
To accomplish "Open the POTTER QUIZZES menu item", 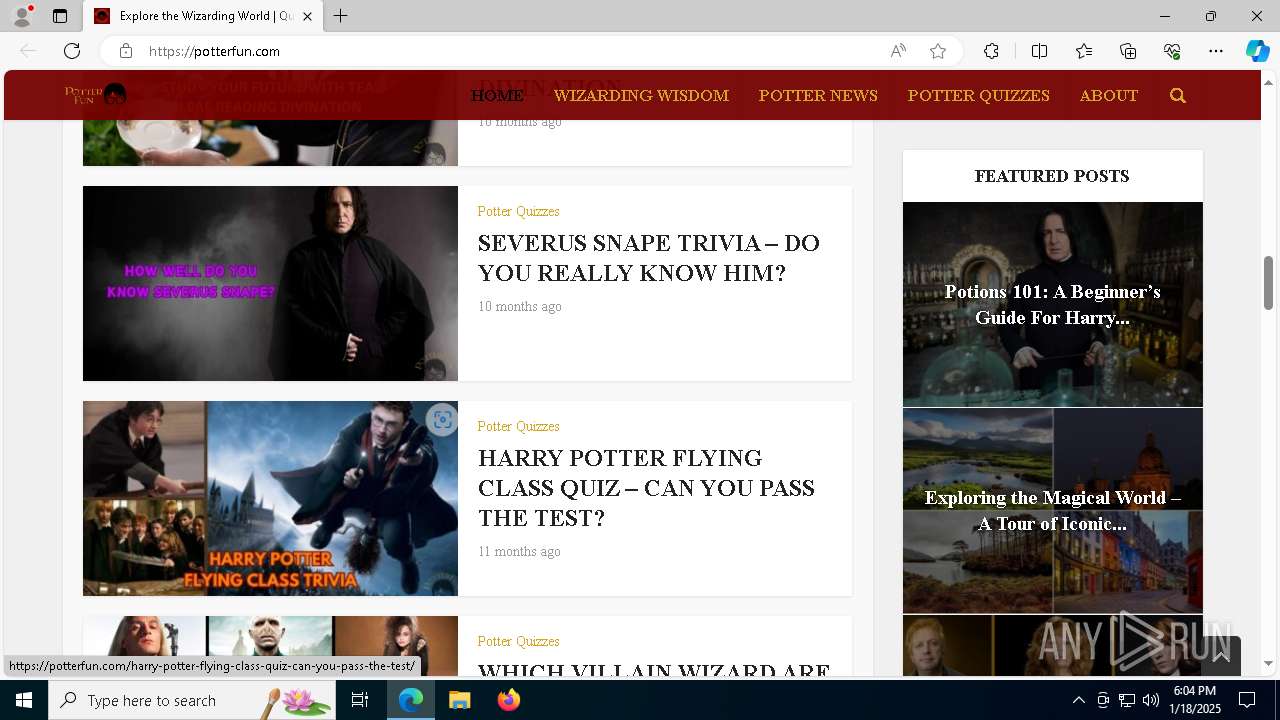I will coord(979,96).
